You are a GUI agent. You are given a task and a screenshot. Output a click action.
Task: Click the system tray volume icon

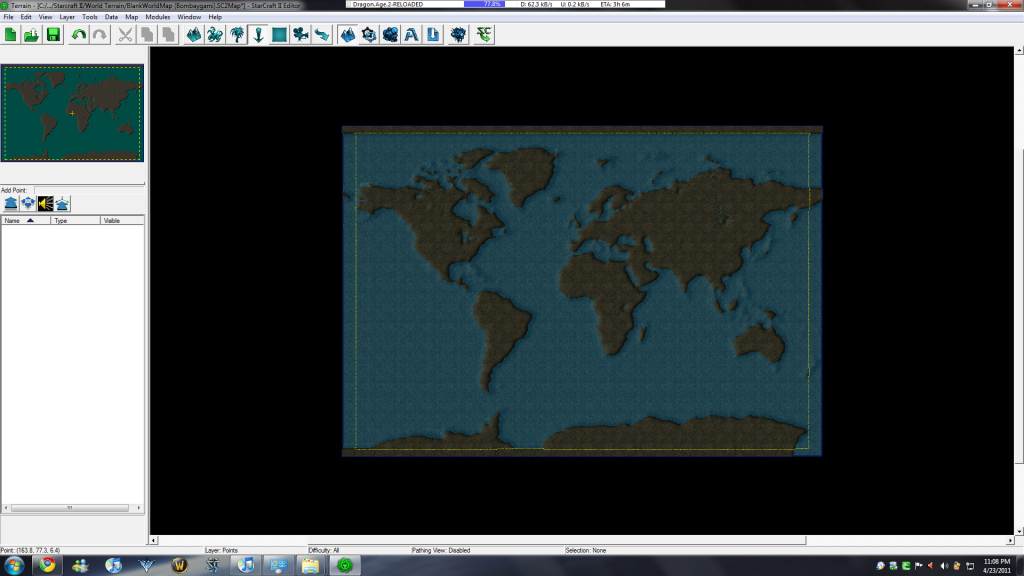pyautogui.click(x=944, y=566)
